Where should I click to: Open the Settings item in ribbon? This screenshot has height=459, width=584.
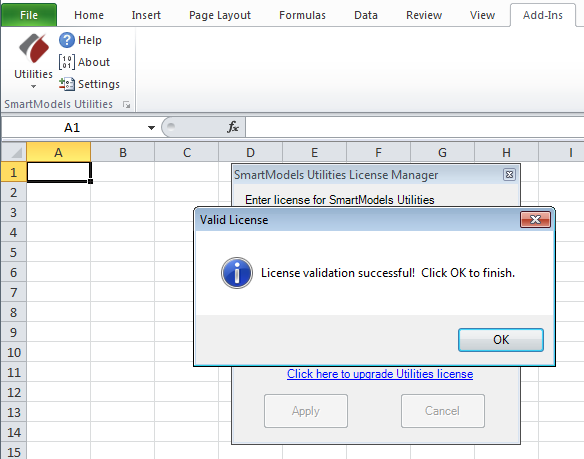click(89, 84)
